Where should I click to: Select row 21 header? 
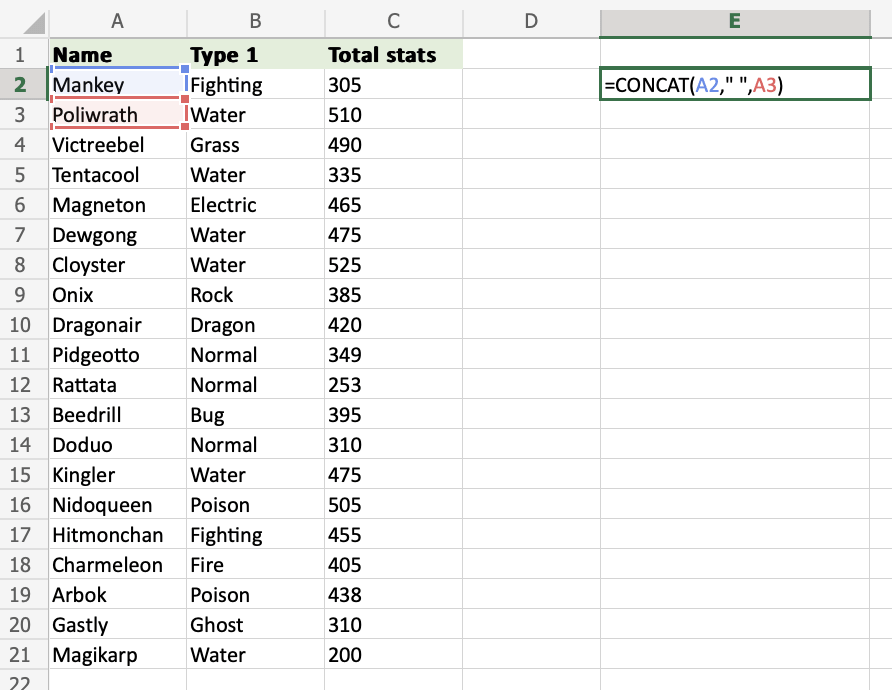tap(20, 655)
